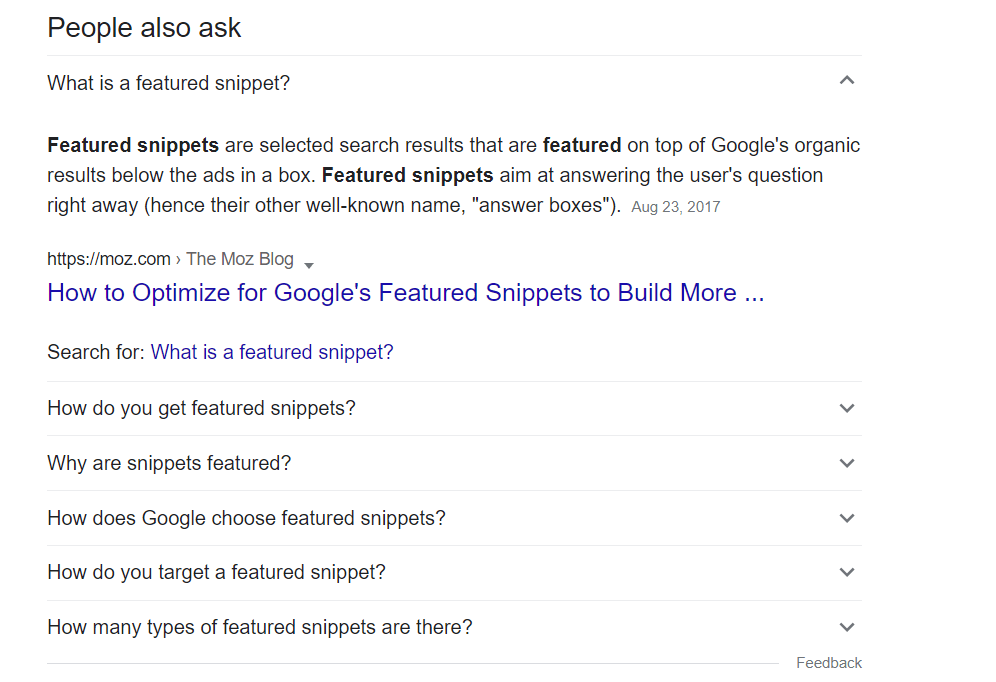This screenshot has width=996, height=682.
Task: Click the upward chevron icon on the expanded question
Action: pyautogui.click(x=847, y=79)
